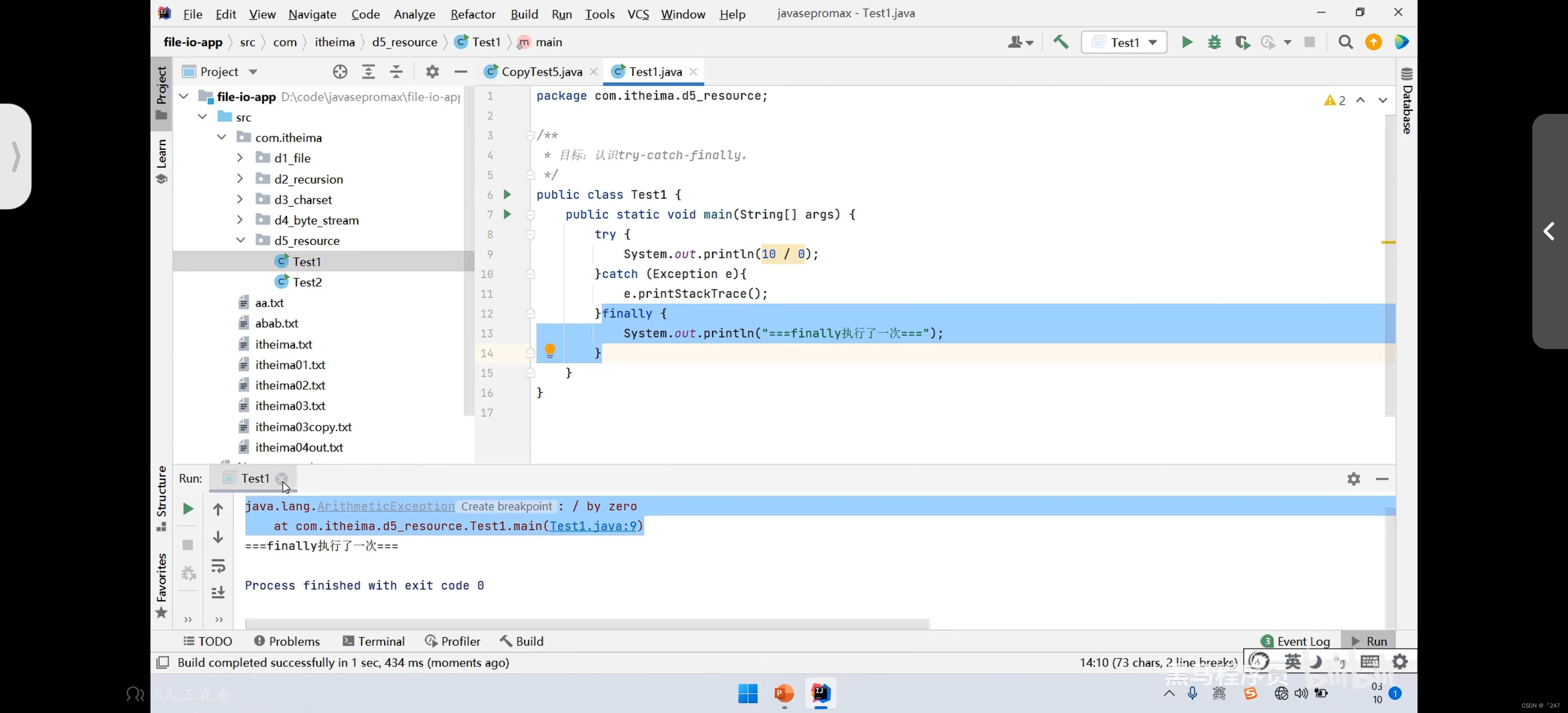This screenshot has width=1568, height=713.
Task: Open the TODO tool tab
Action: coord(207,642)
